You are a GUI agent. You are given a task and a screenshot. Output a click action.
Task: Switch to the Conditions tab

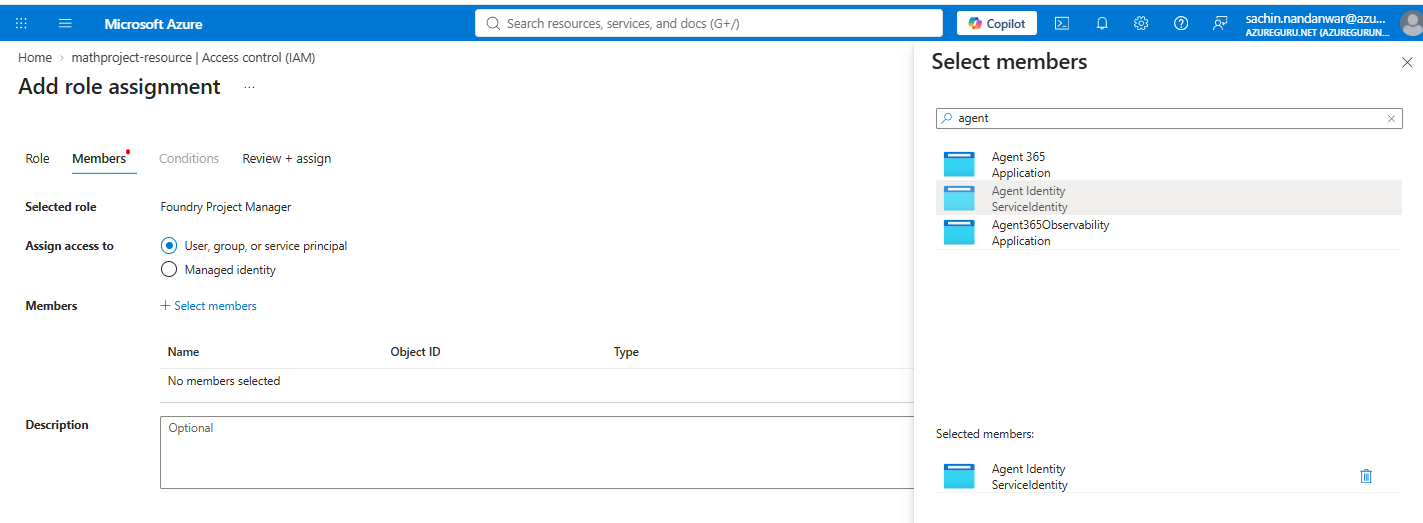click(189, 158)
